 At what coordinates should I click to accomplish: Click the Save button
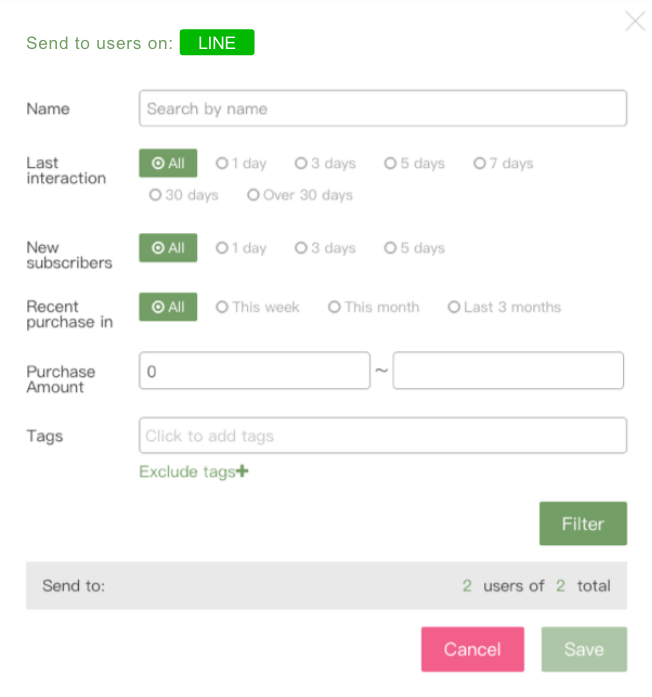pos(583,649)
